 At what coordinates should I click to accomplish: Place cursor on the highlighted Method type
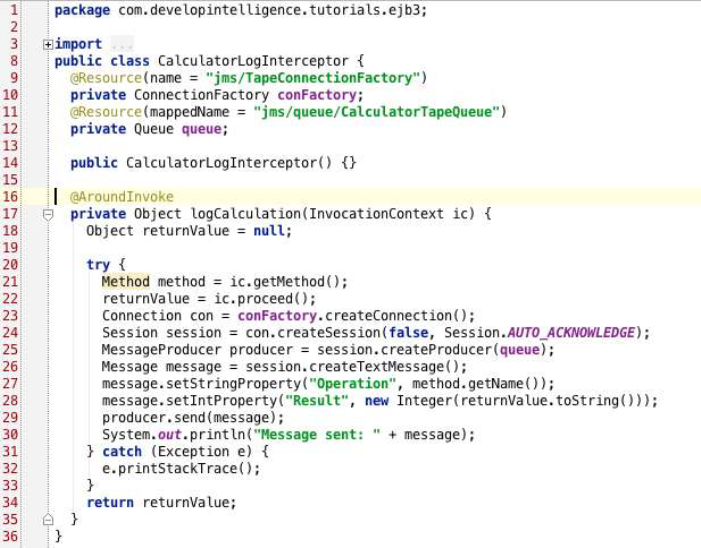tap(125, 282)
